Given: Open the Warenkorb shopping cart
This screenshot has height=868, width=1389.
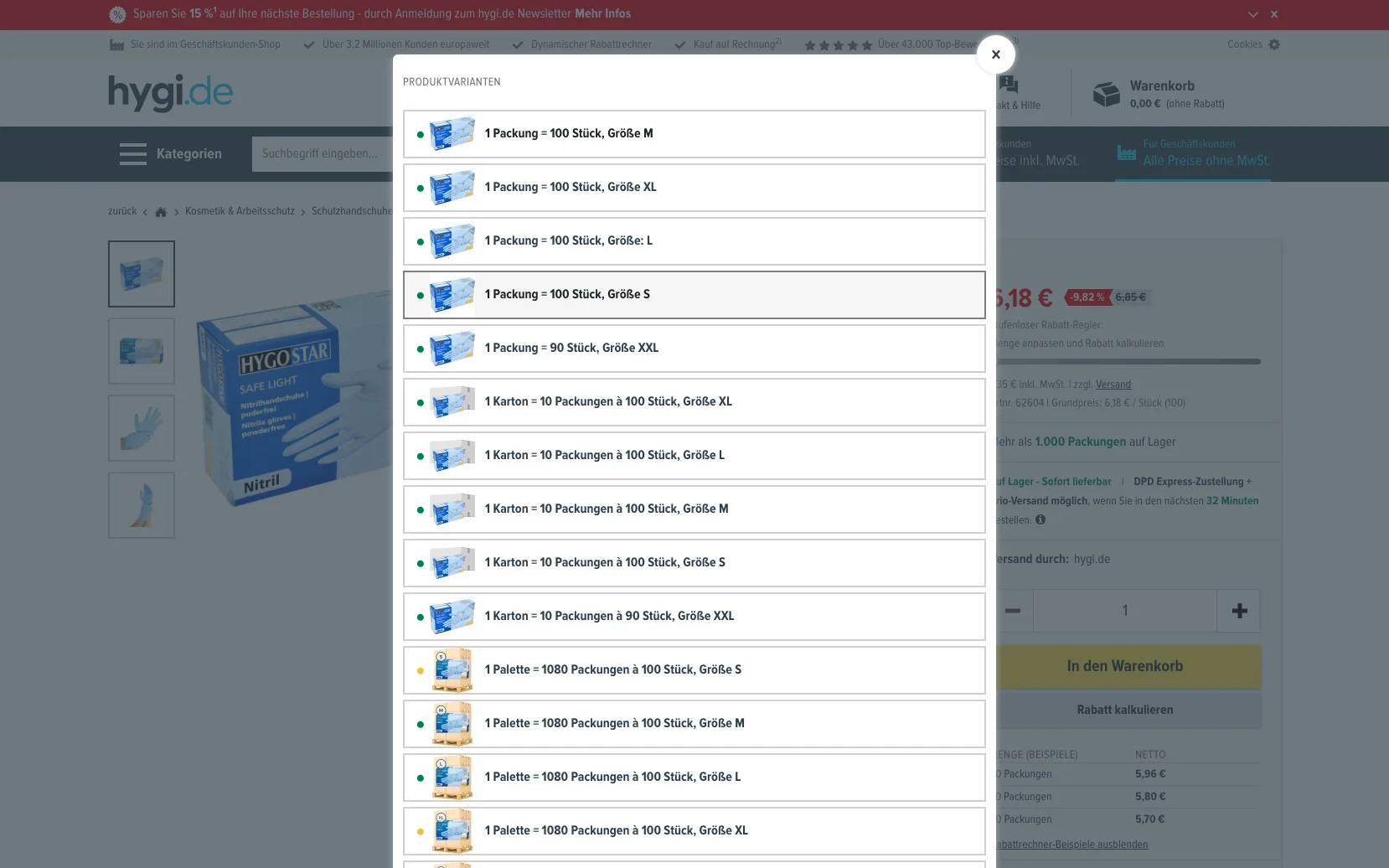Looking at the screenshot, I should tap(1159, 94).
